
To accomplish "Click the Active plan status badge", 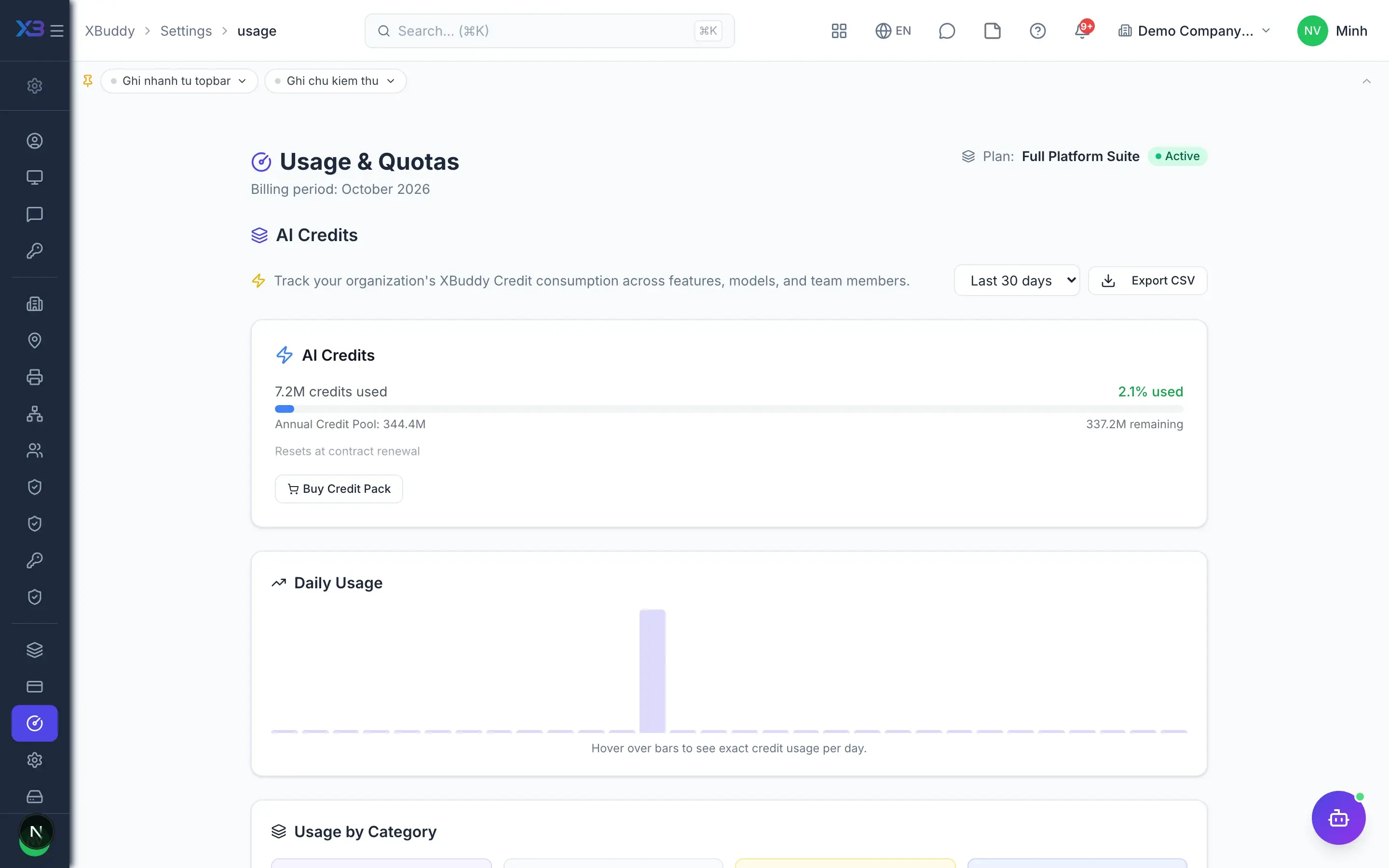I will 1177,156.
